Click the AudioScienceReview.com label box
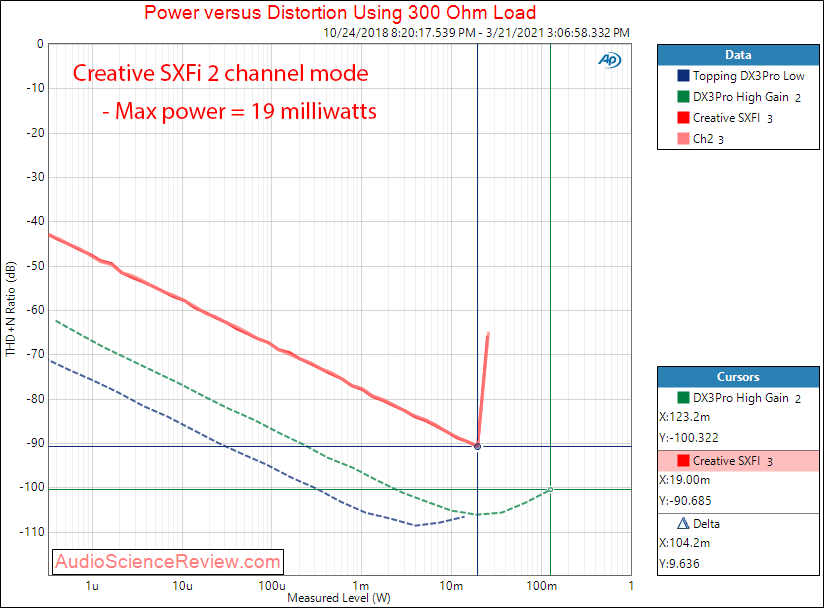This screenshot has height=608, width=824. [168, 562]
